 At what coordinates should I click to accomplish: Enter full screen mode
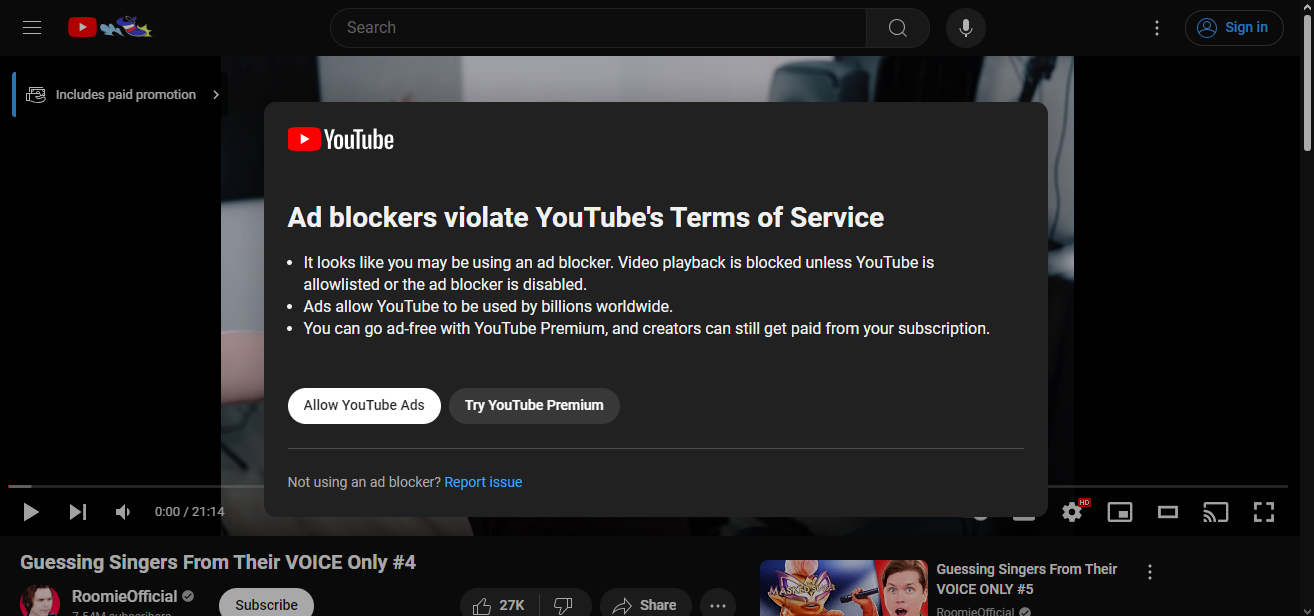point(1264,512)
